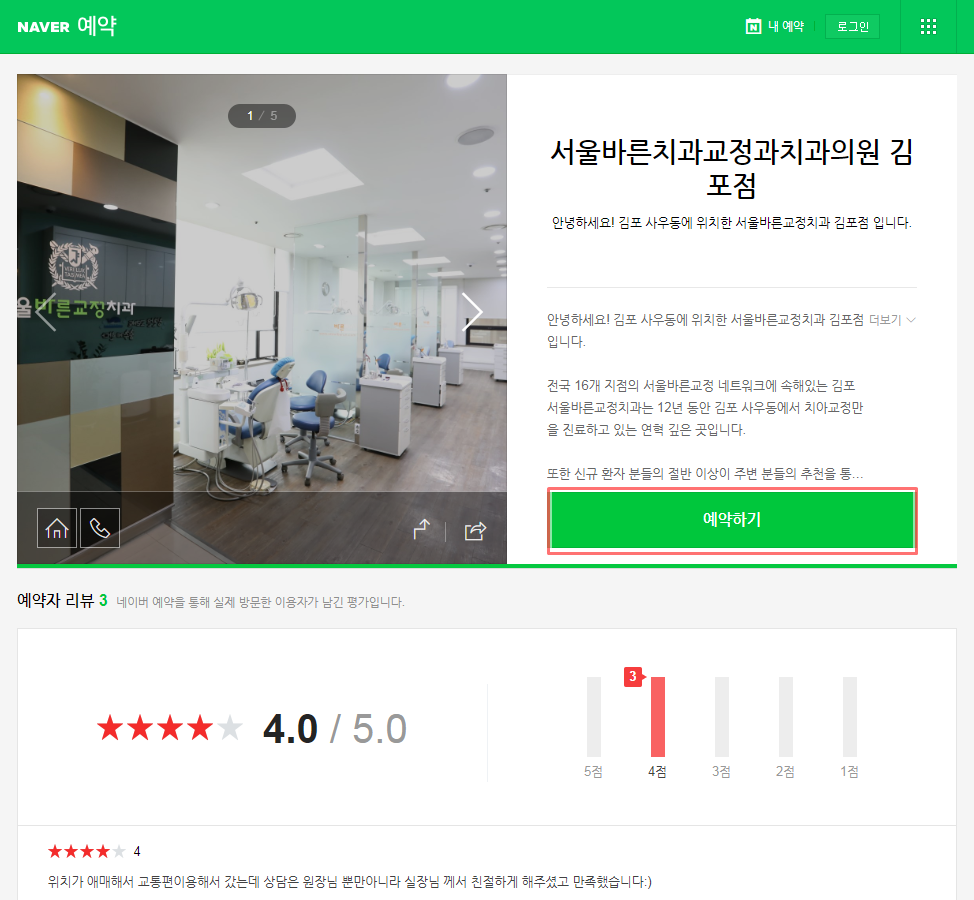Show previous photo with left arrow
This screenshot has width=974, height=900.
pos(45,312)
